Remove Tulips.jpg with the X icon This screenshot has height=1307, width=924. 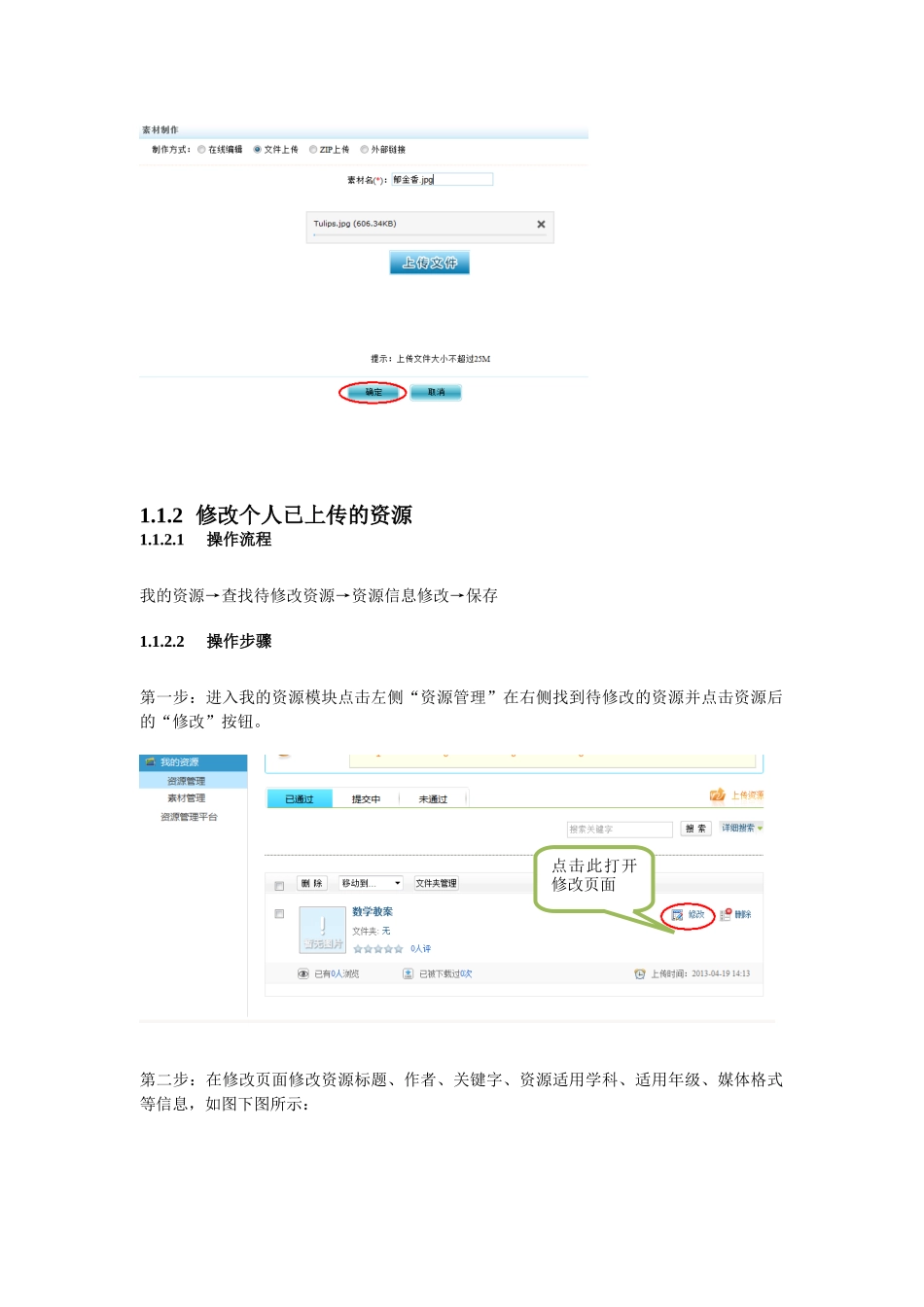[541, 225]
